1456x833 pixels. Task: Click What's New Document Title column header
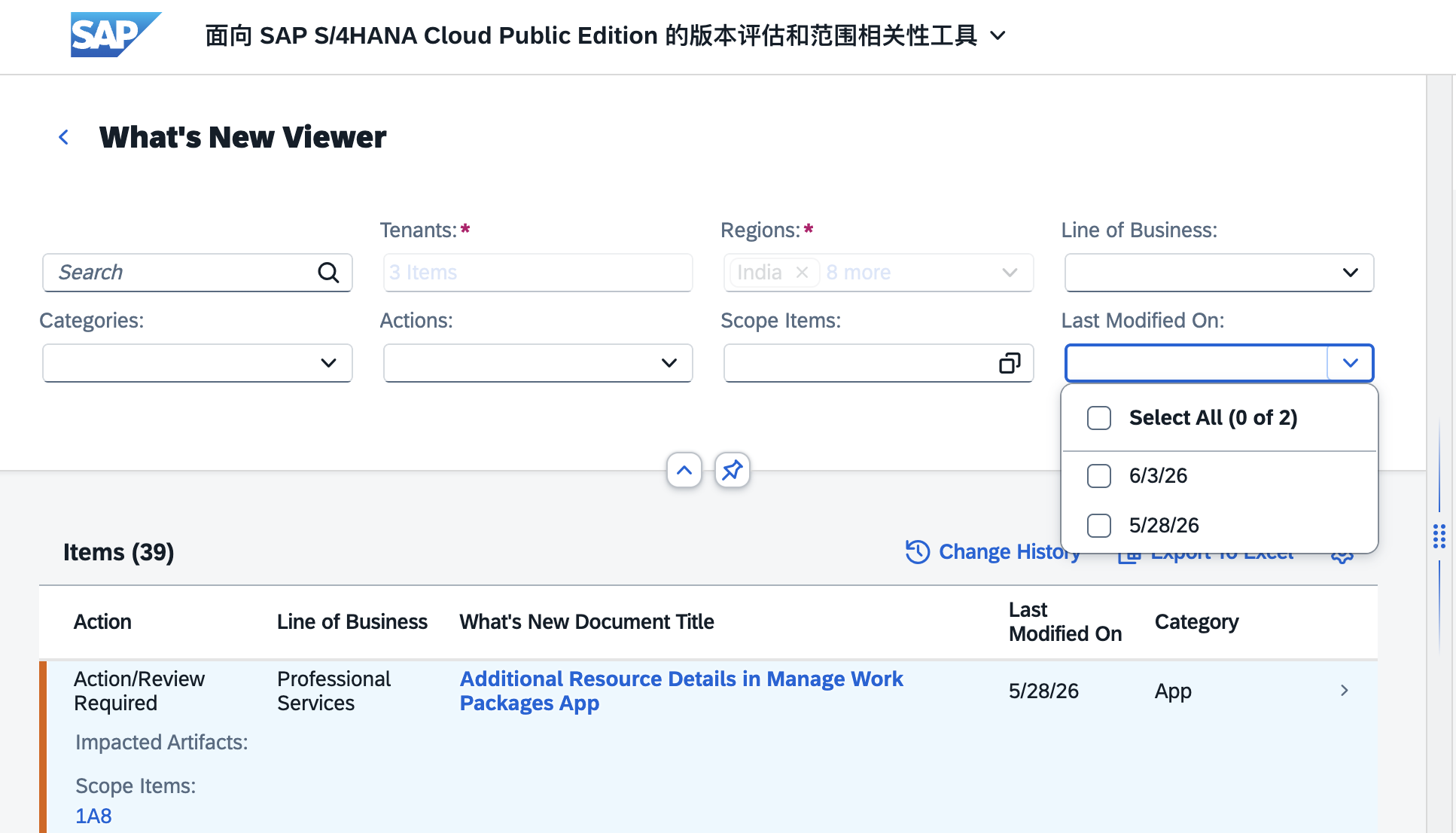tap(587, 622)
